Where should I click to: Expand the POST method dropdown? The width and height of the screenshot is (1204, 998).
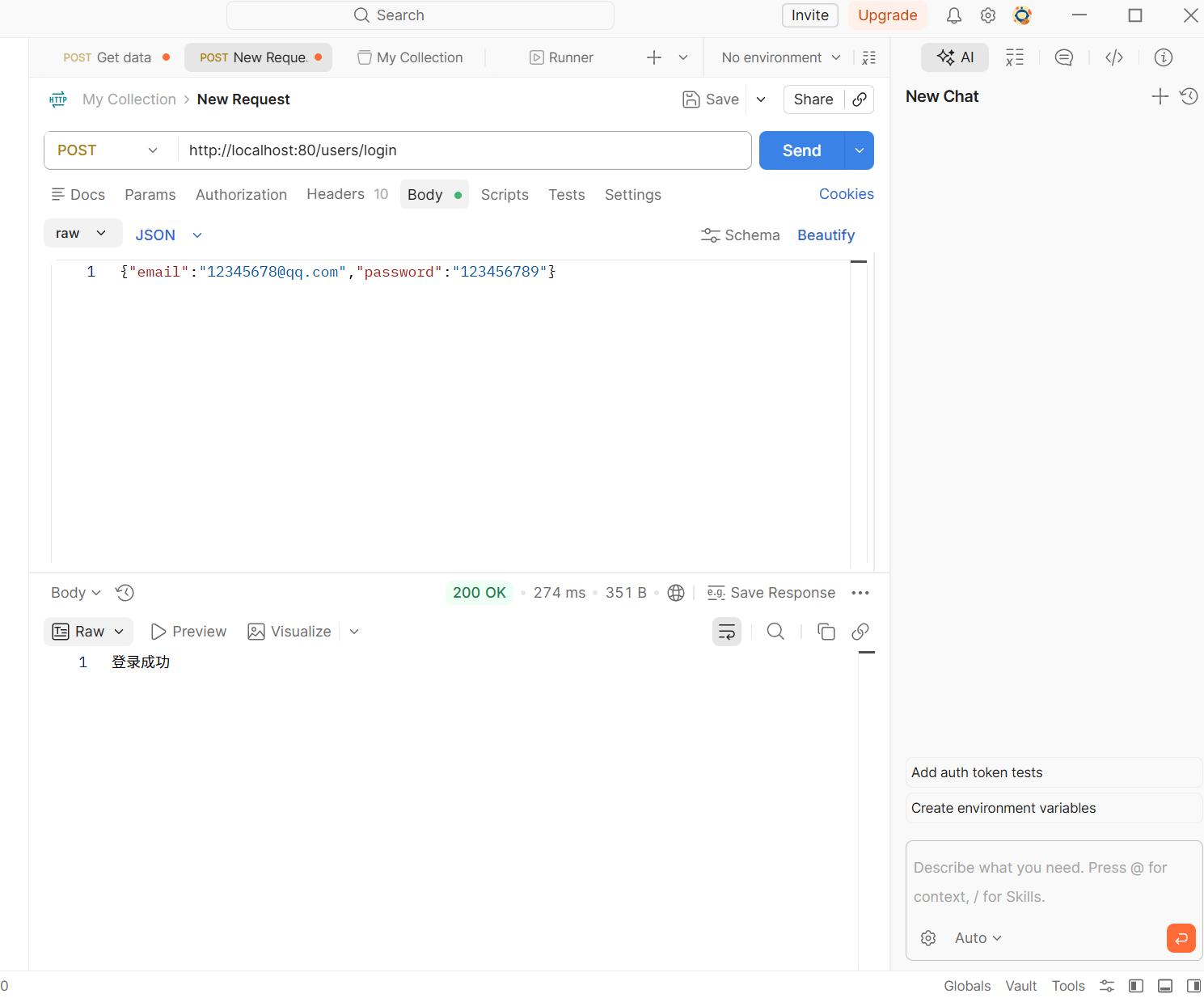[108, 150]
